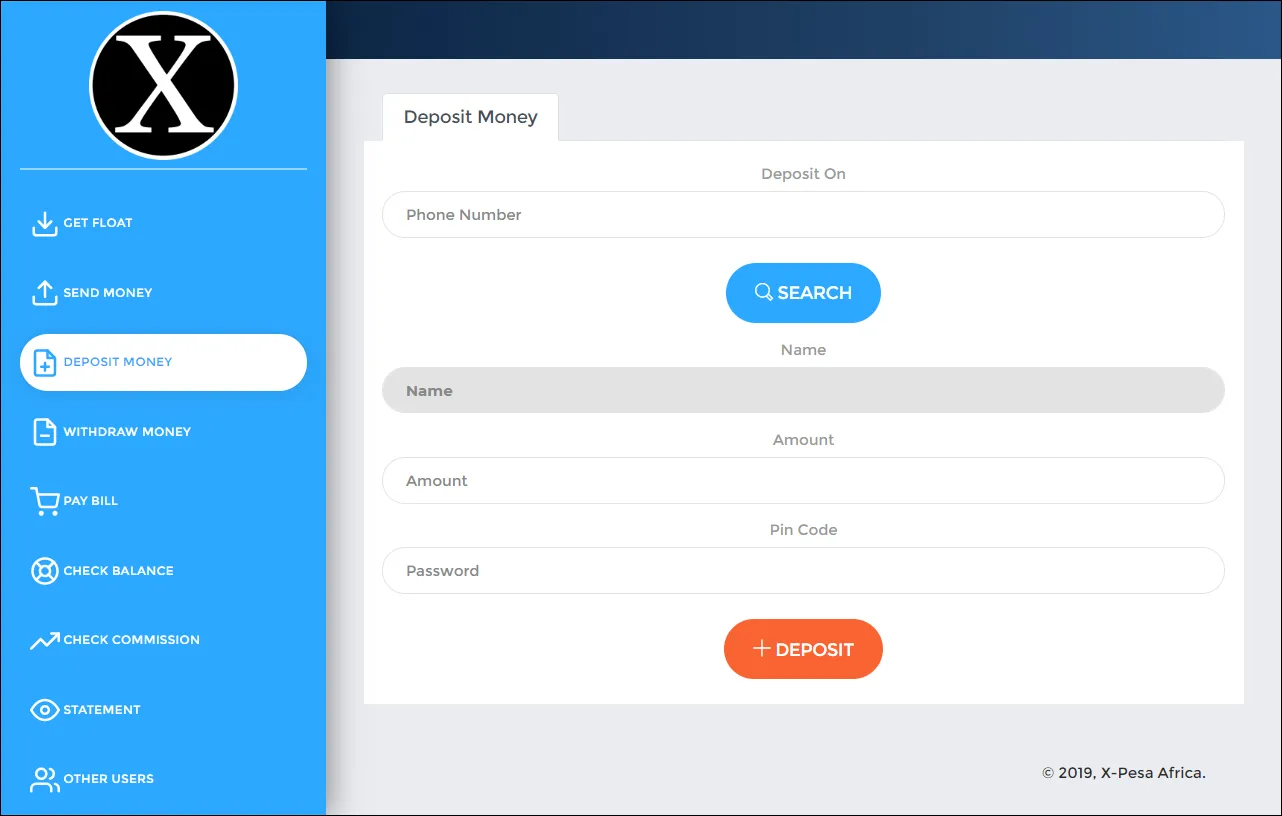Click the 'Name' label above the field
Image resolution: width=1282 pixels, height=816 pixels.
pyautogui.click(x=803, y=350)
